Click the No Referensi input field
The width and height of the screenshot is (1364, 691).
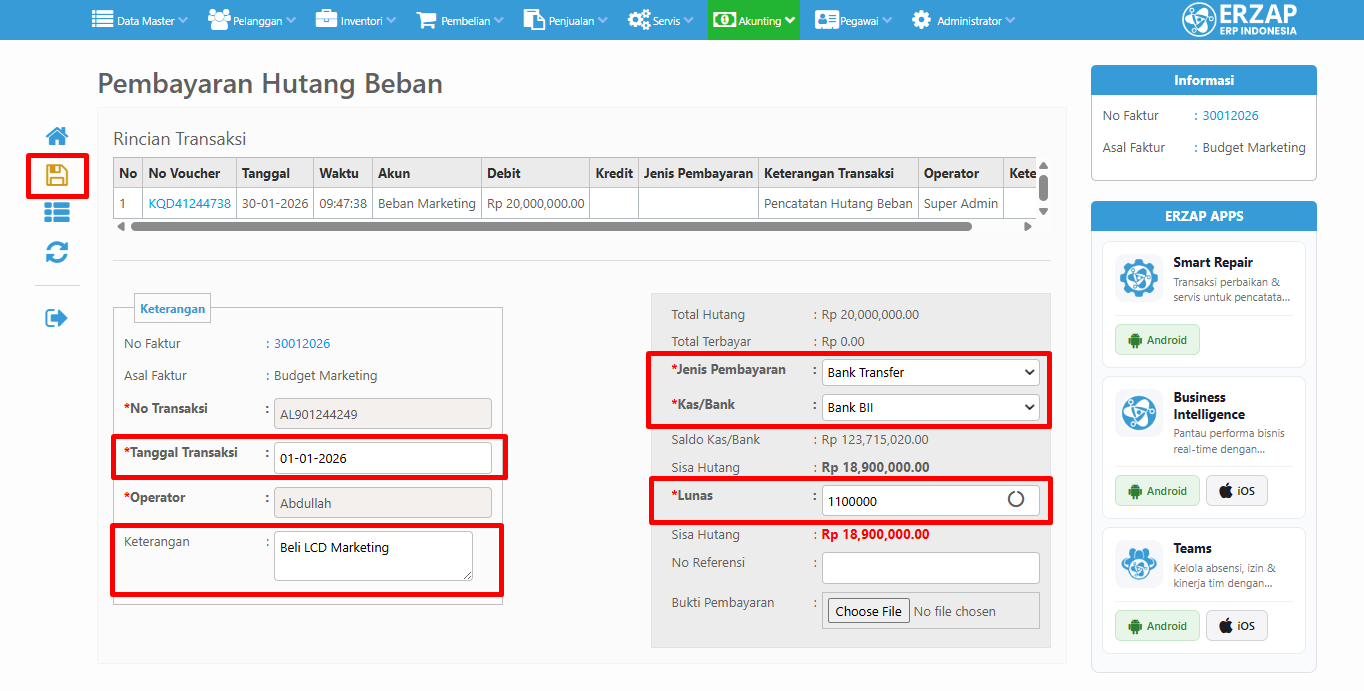point(930,567)
